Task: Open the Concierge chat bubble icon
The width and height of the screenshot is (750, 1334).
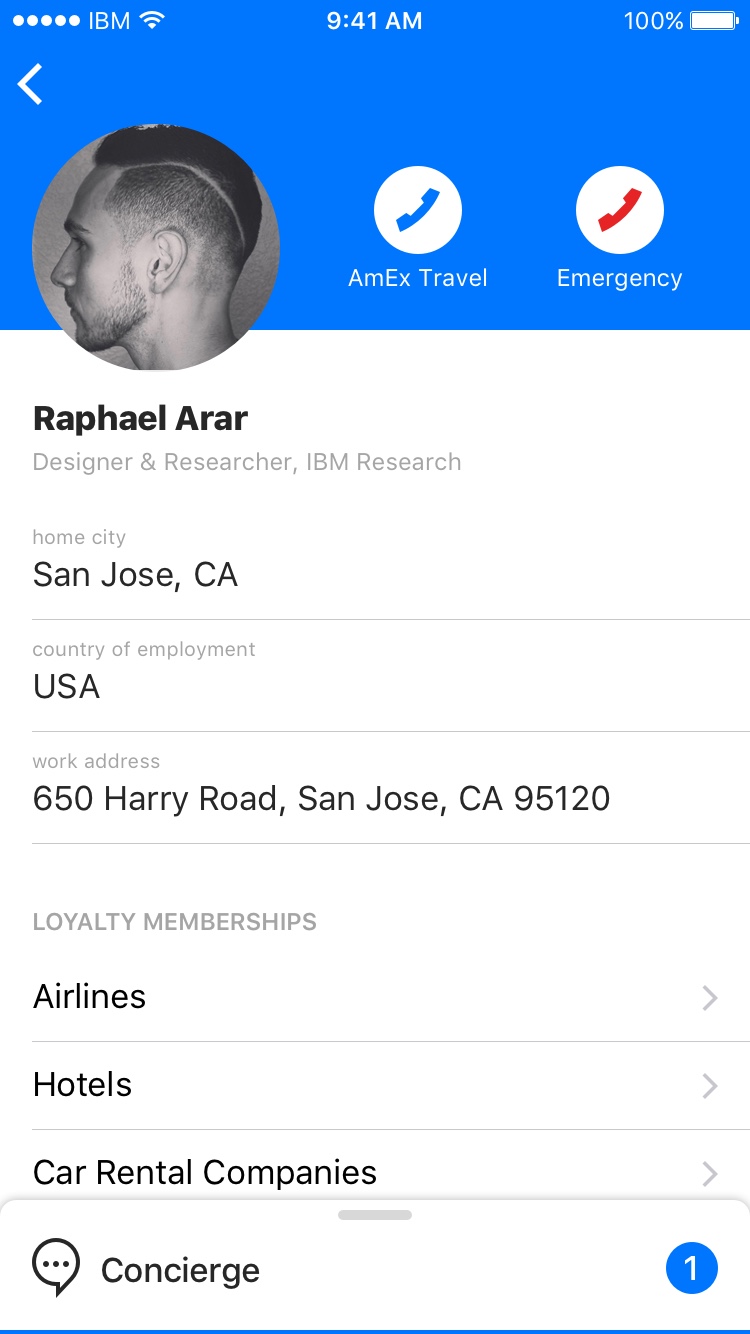Action: click(x=56, y=1268)
